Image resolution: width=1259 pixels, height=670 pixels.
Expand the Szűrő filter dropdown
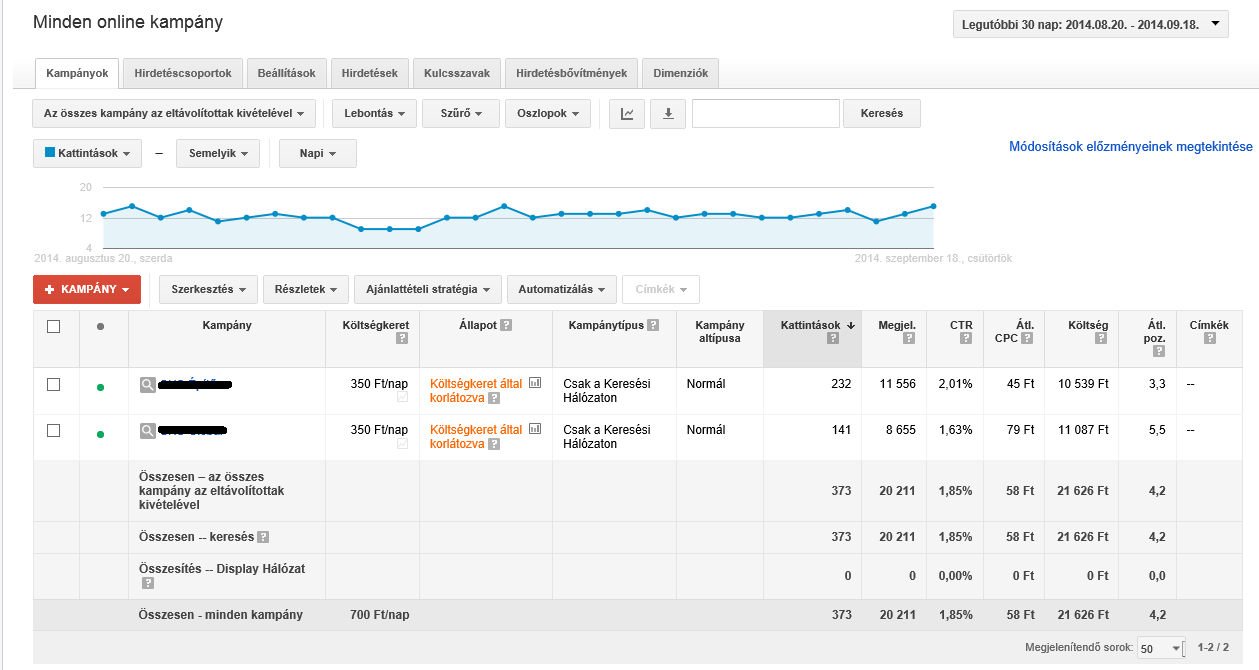coord(460,113)
